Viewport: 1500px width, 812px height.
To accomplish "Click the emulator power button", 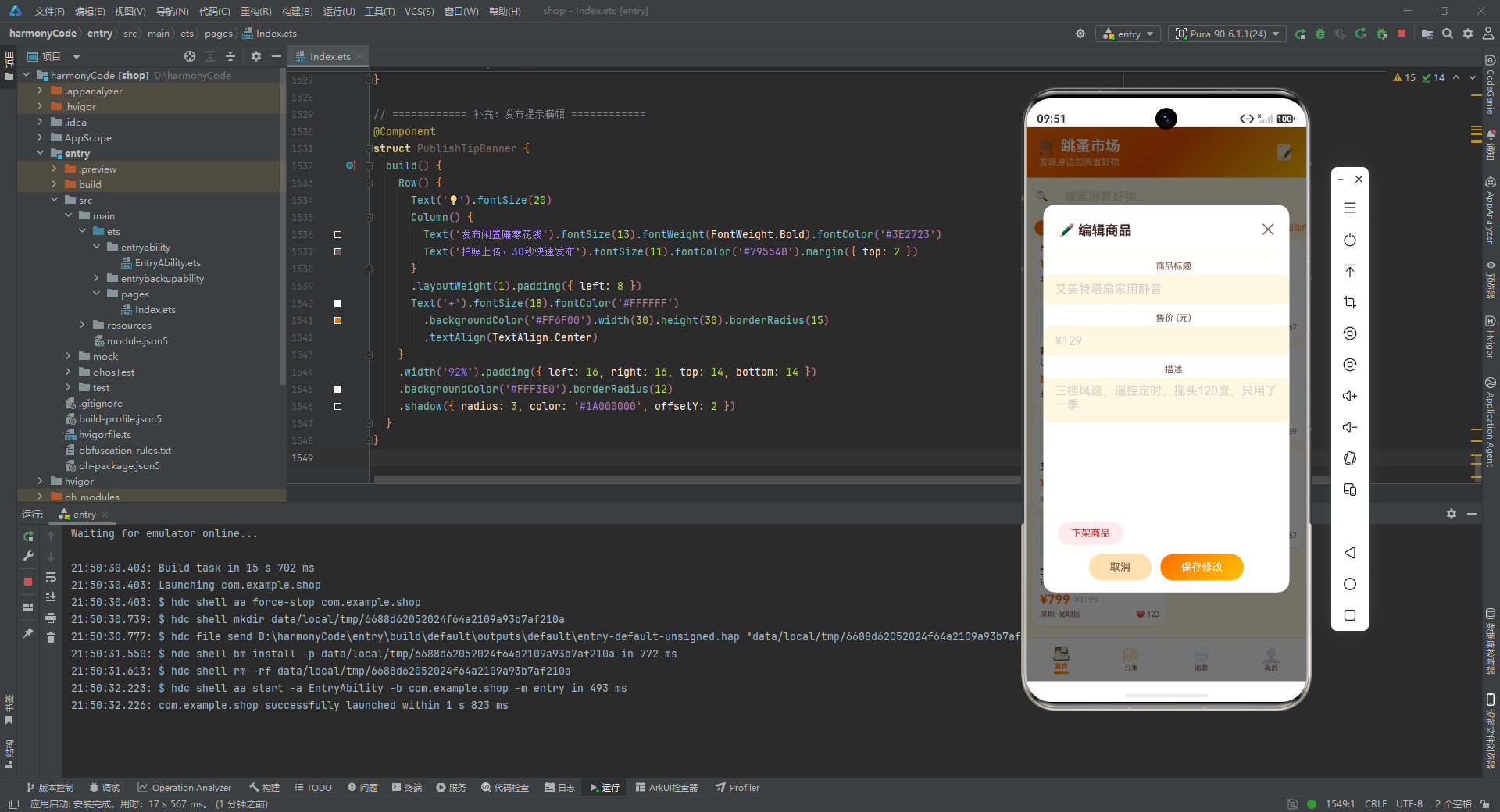I will (x=1350, y=240).
